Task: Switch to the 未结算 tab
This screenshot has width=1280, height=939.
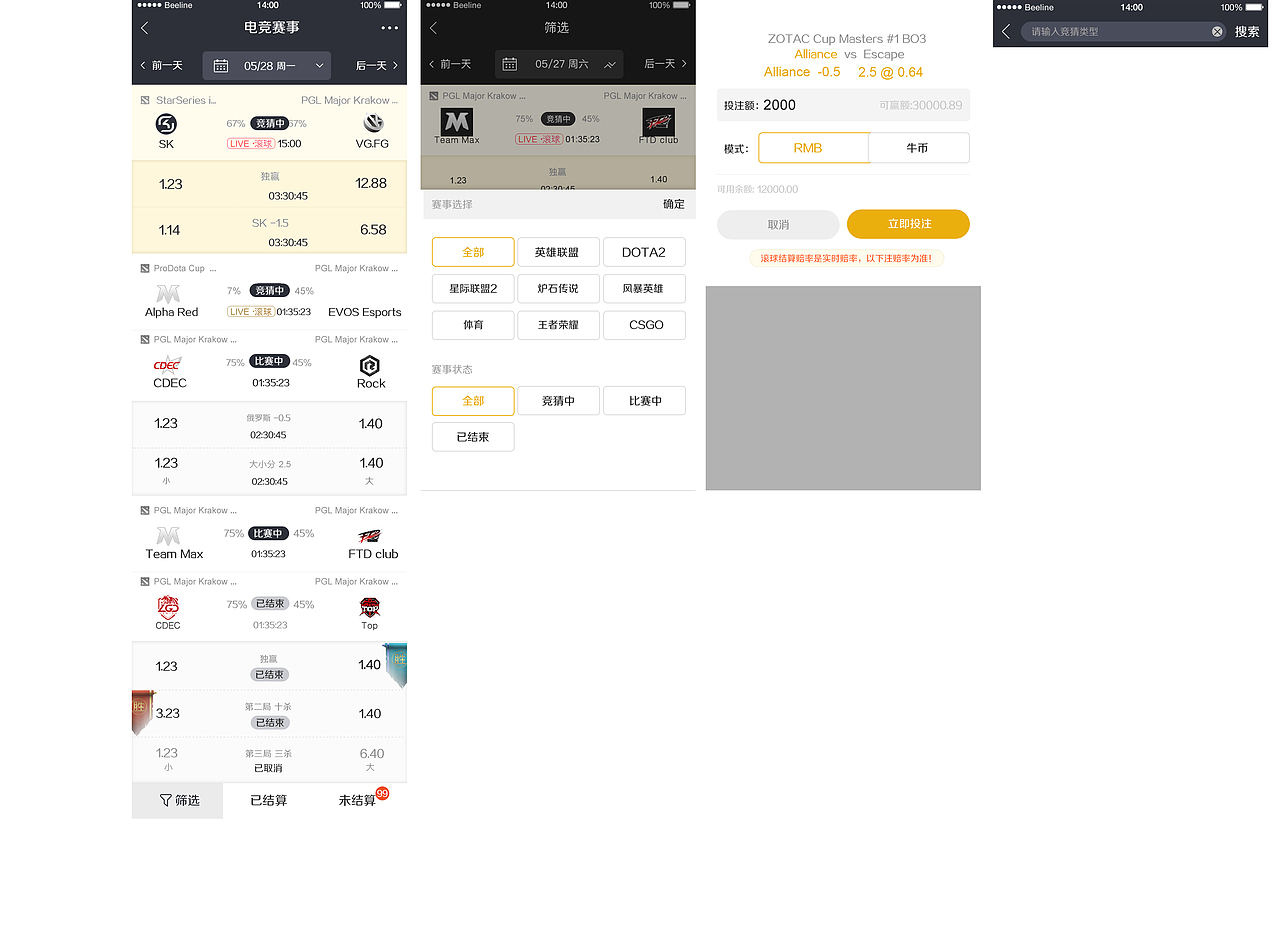Action: 358,800
